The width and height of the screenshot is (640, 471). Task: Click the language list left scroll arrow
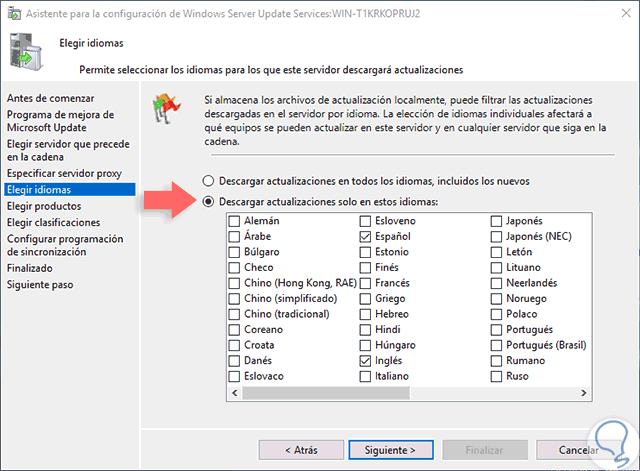point(235,393)
